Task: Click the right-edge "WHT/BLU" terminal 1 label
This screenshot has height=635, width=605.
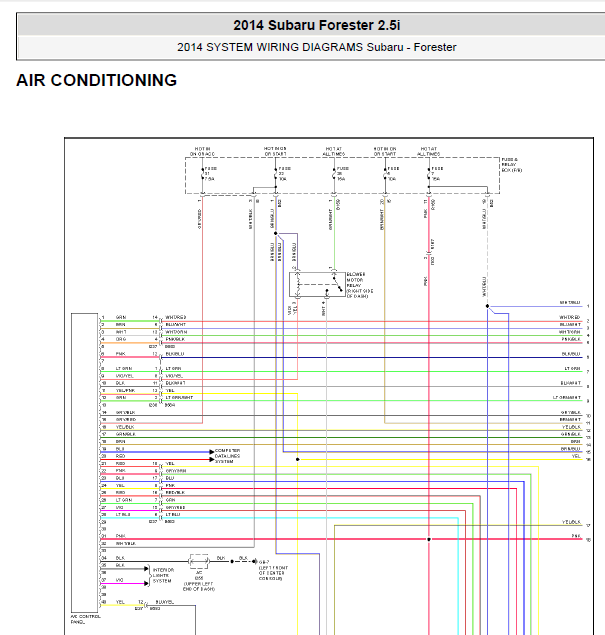Action: pos(570,303)
